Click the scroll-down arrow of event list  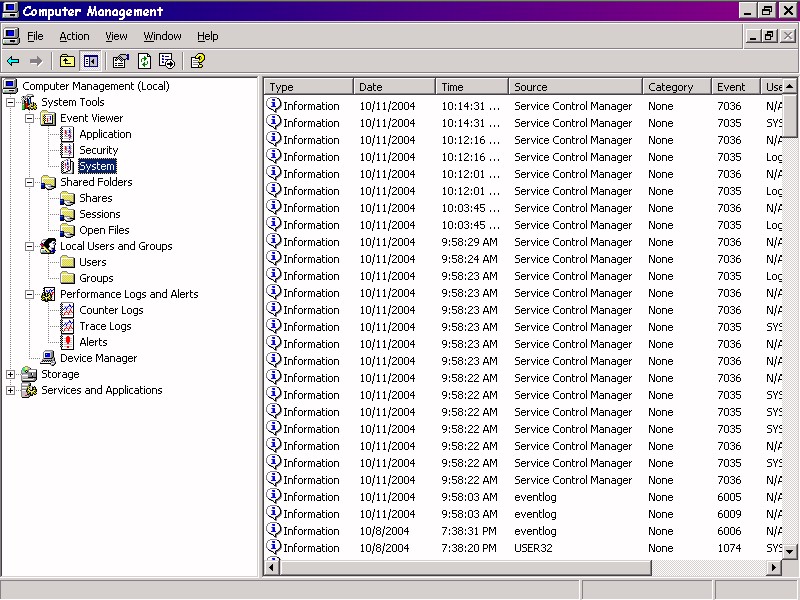[790, 551]
